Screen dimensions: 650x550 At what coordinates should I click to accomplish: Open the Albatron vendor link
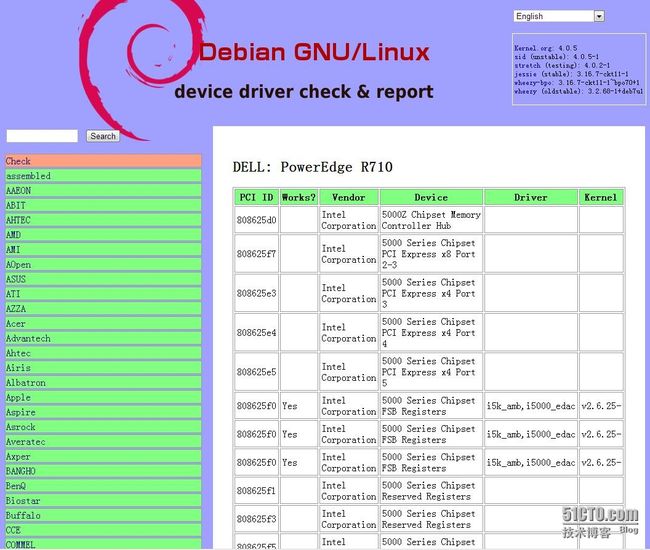[x=103, y=383]
